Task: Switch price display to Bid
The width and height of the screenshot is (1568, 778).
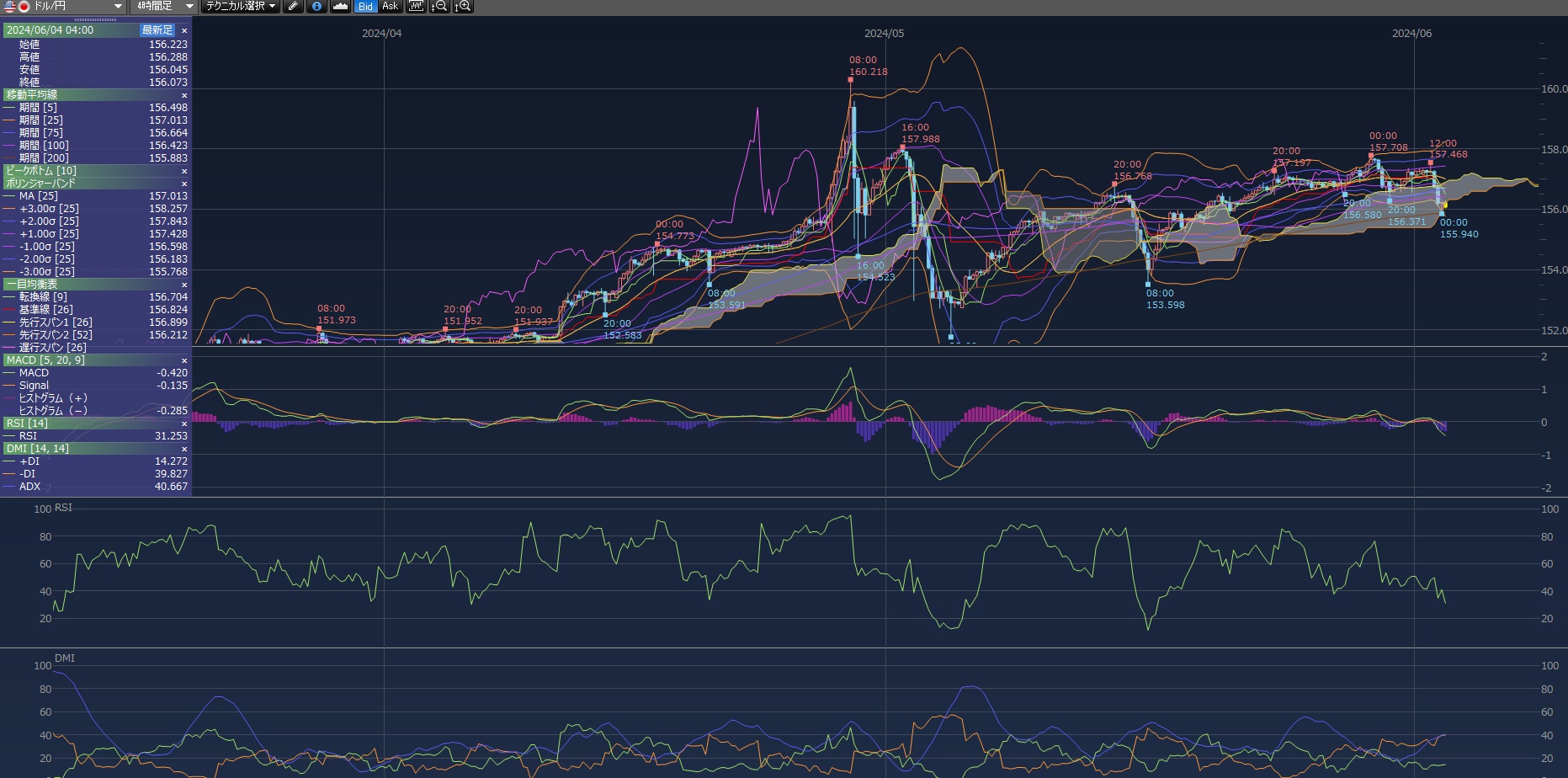Action: pos(365,7)
